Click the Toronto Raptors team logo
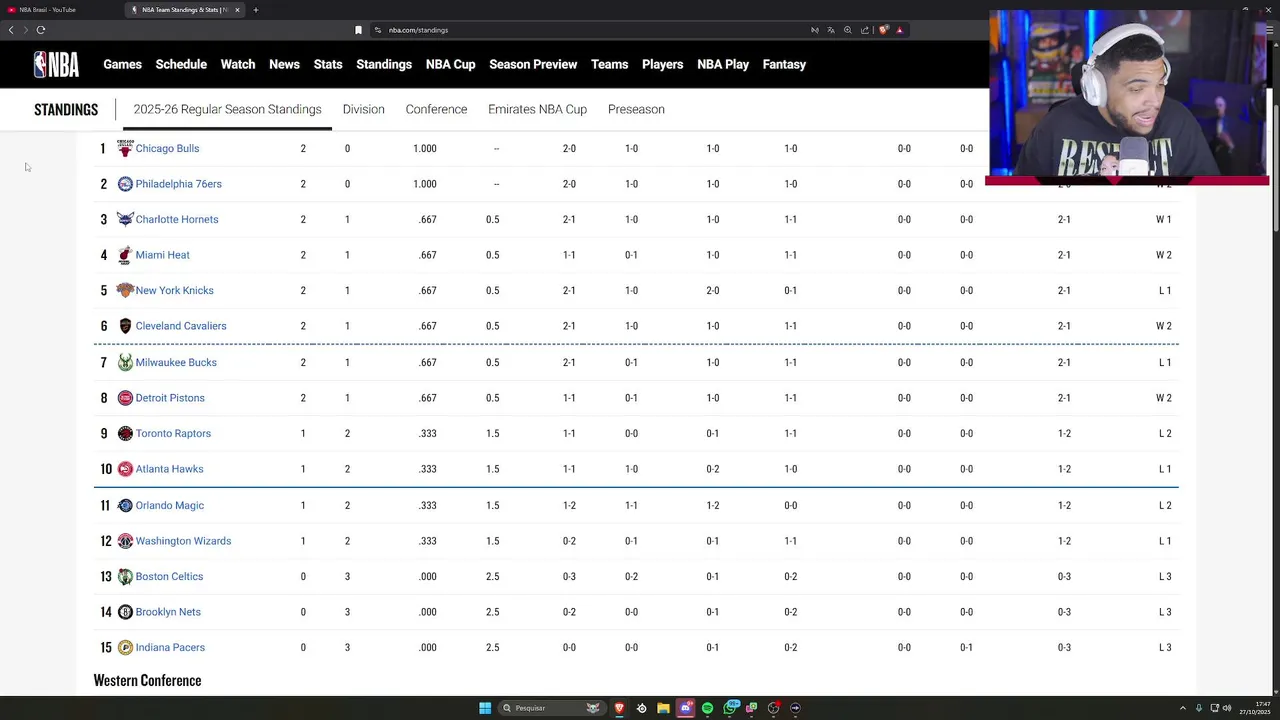Image resolution: width=1280 pixels, height=720 pixels. pos(125,433)
